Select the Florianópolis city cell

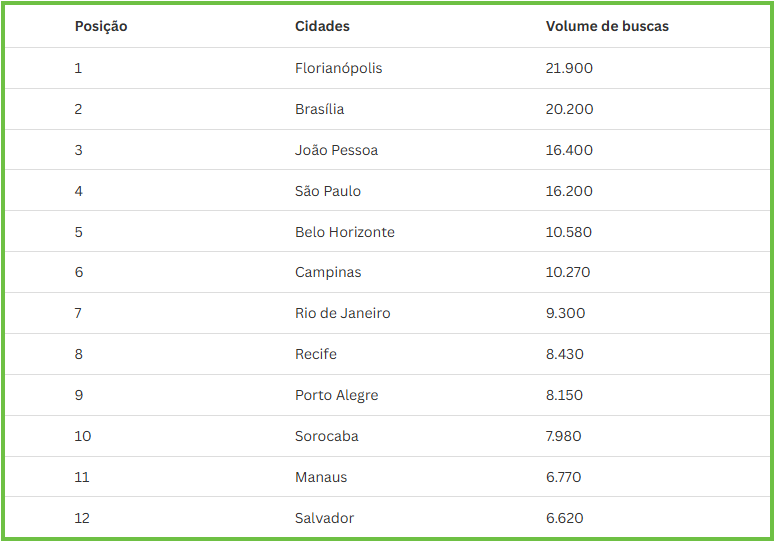click(x=338, y=68)
